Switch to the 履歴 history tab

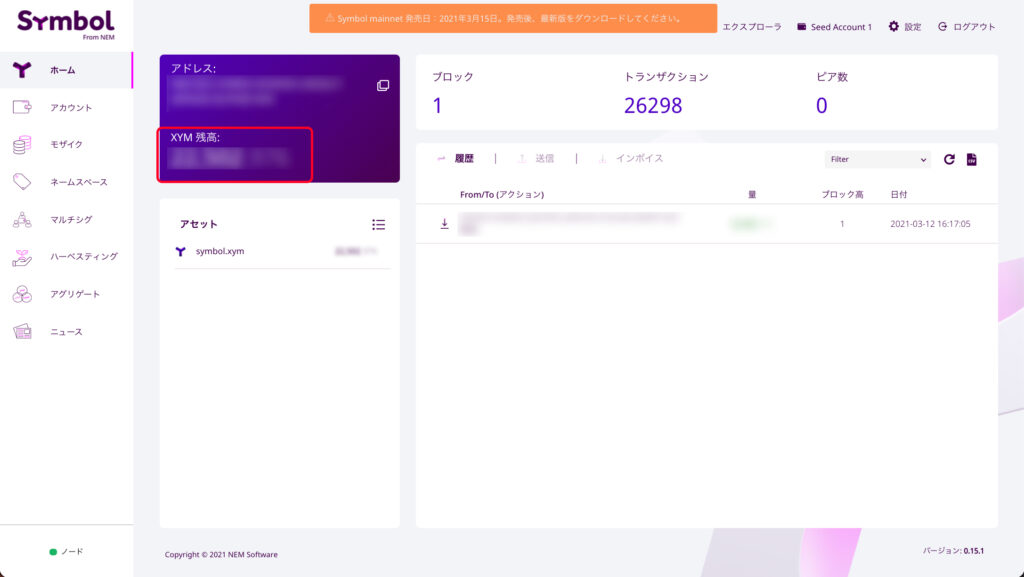pyautogui.click(x=456, y=158)
